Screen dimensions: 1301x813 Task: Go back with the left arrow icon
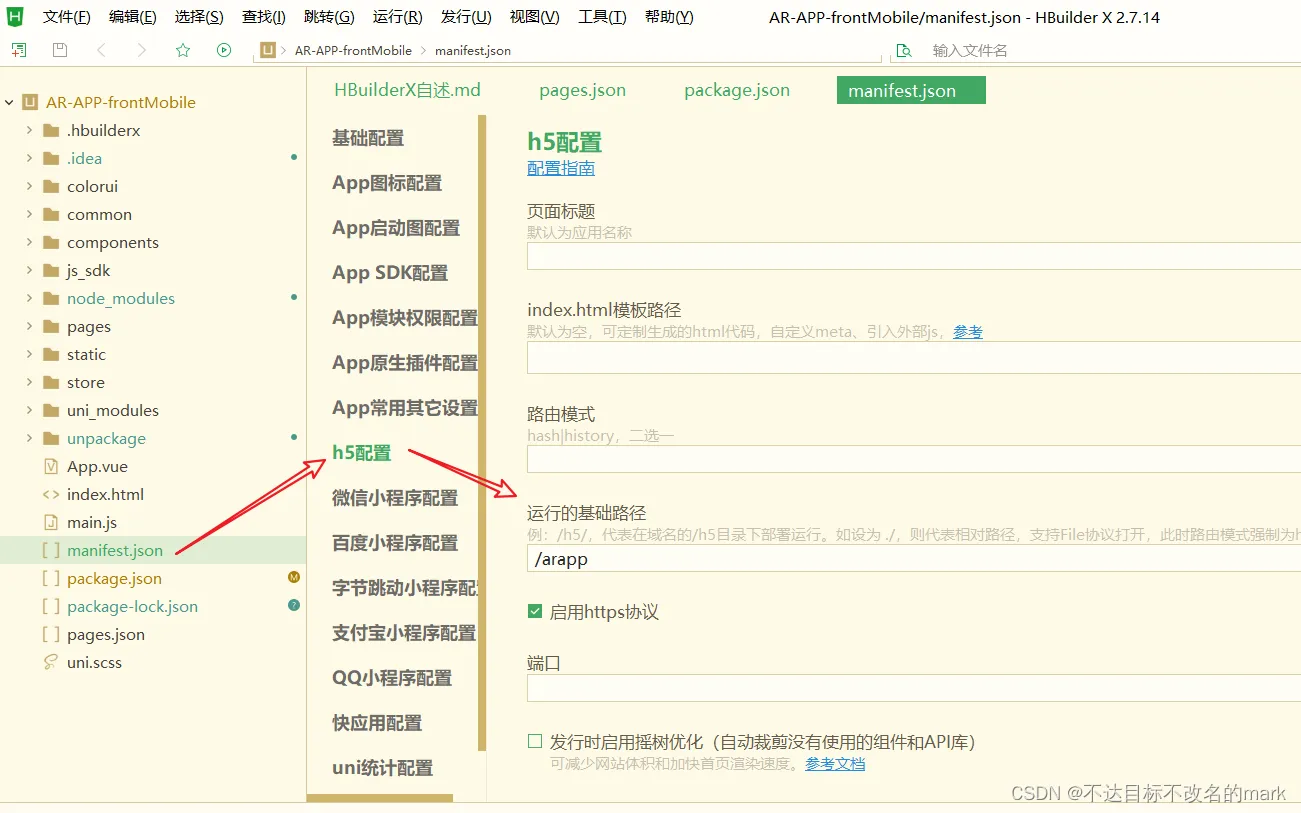(101, 50)
